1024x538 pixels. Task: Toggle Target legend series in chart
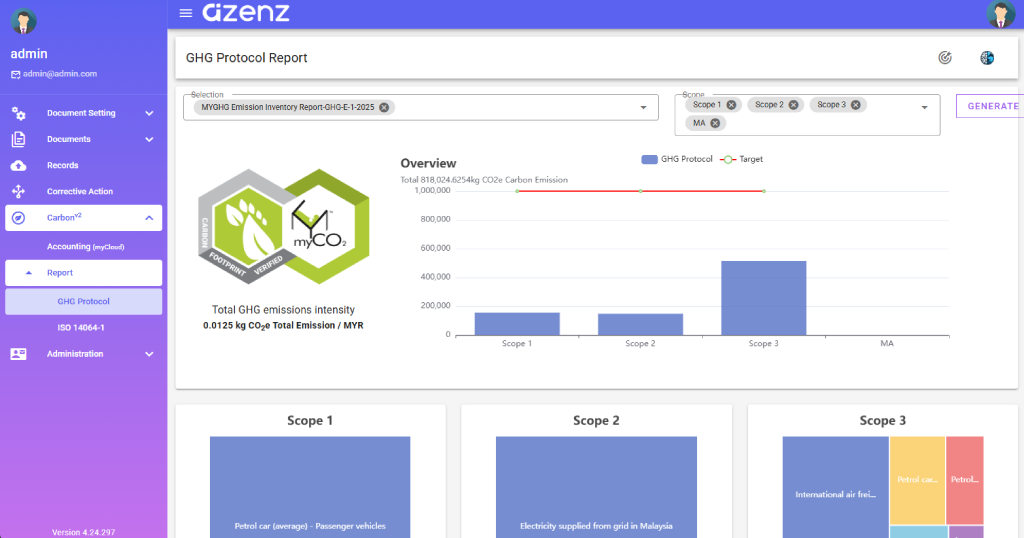point(742,159)
